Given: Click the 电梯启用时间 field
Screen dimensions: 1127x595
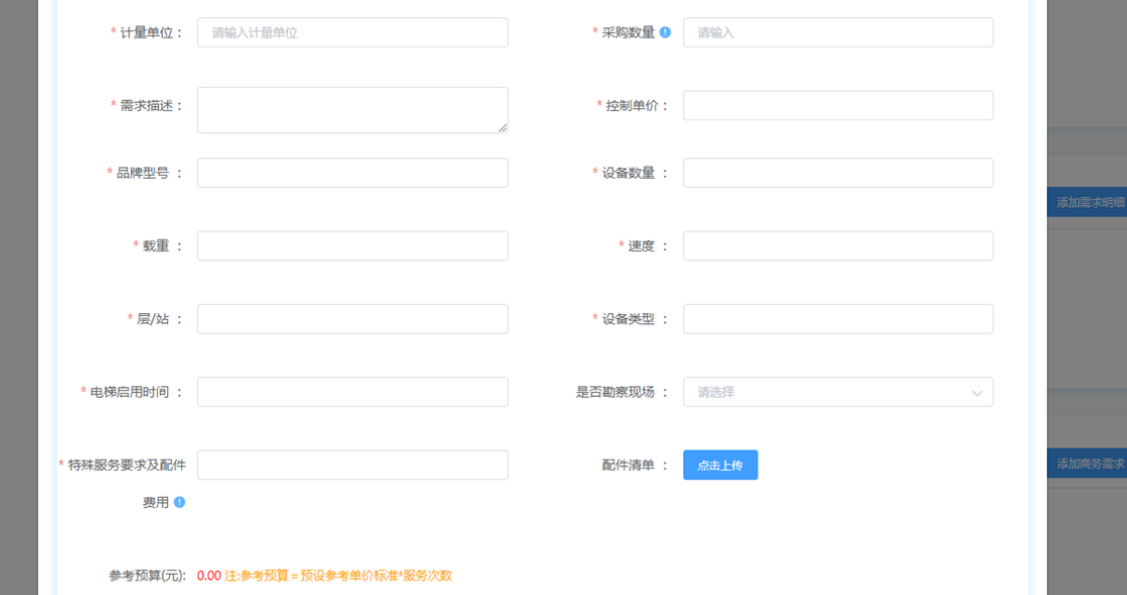Looking at the screenshot, I should click(352, 392).
